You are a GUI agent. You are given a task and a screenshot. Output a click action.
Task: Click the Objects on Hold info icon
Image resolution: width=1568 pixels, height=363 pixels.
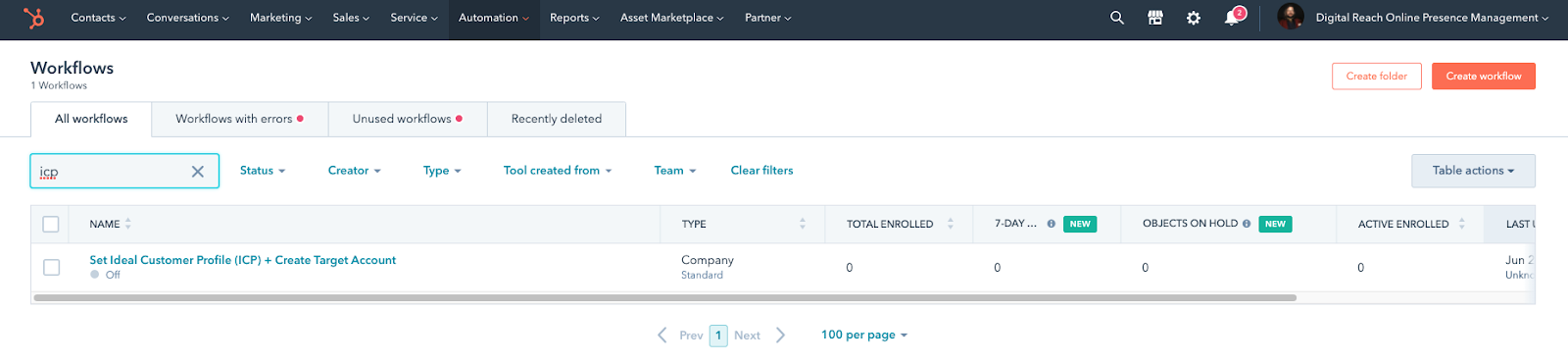[x=1247, y=224]
